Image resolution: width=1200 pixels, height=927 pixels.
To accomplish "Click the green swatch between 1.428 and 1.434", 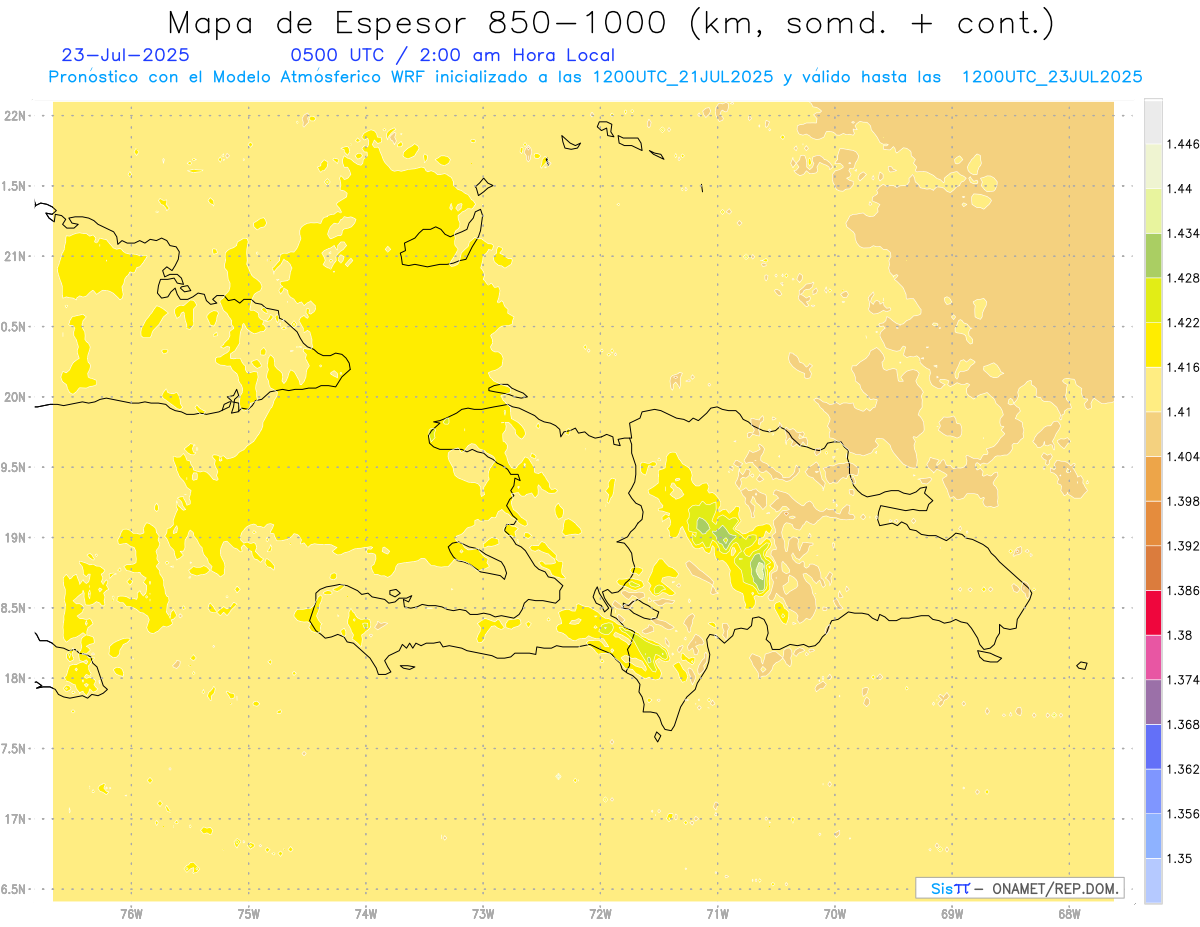I will (x=1153, y=255).
